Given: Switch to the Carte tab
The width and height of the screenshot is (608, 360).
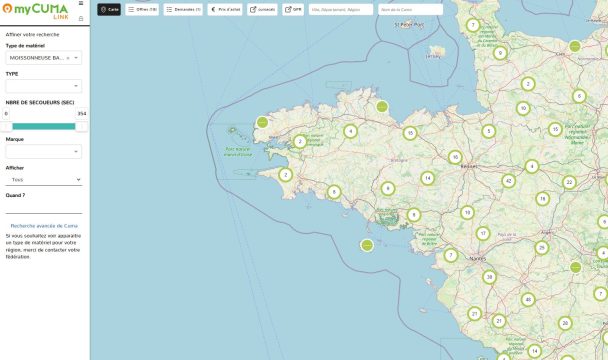Looking at the screenshot, I should tap(109, 9).
